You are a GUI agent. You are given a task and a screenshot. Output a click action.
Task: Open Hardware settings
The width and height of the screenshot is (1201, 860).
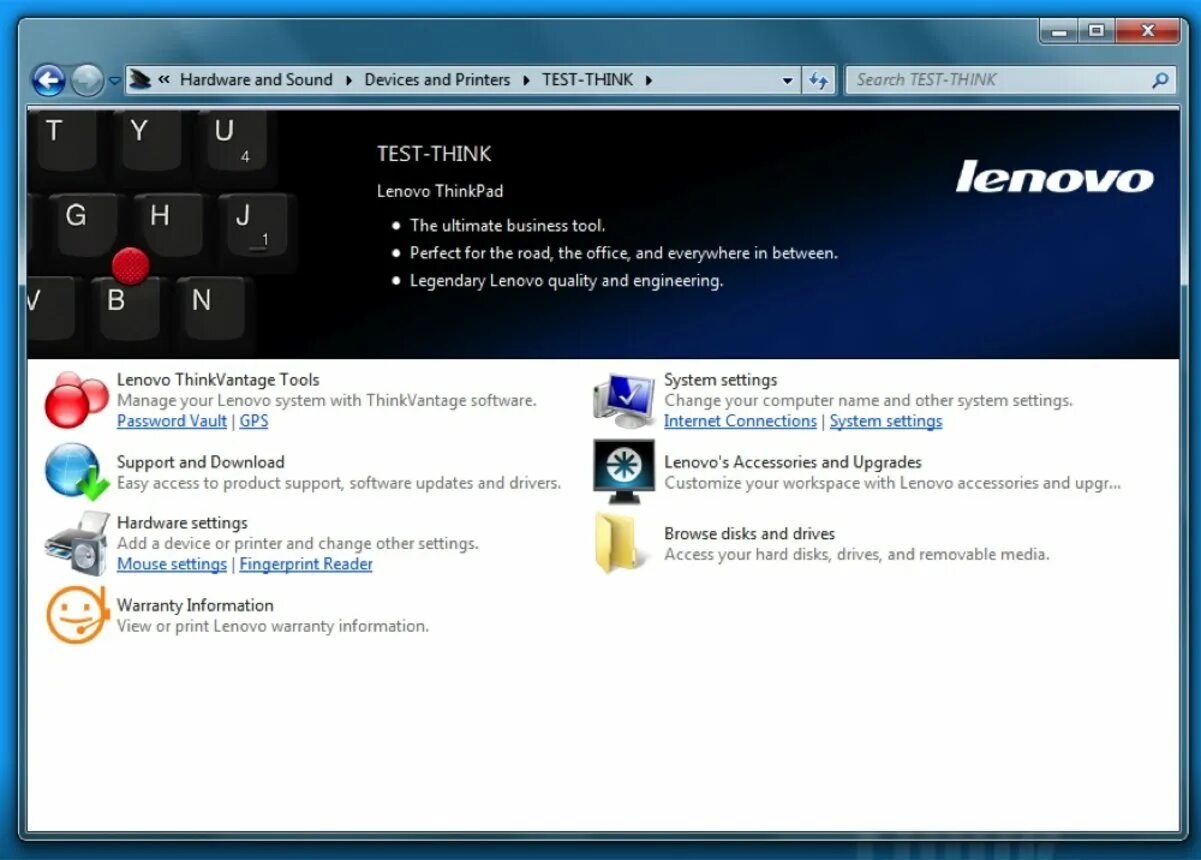(182, 523)
